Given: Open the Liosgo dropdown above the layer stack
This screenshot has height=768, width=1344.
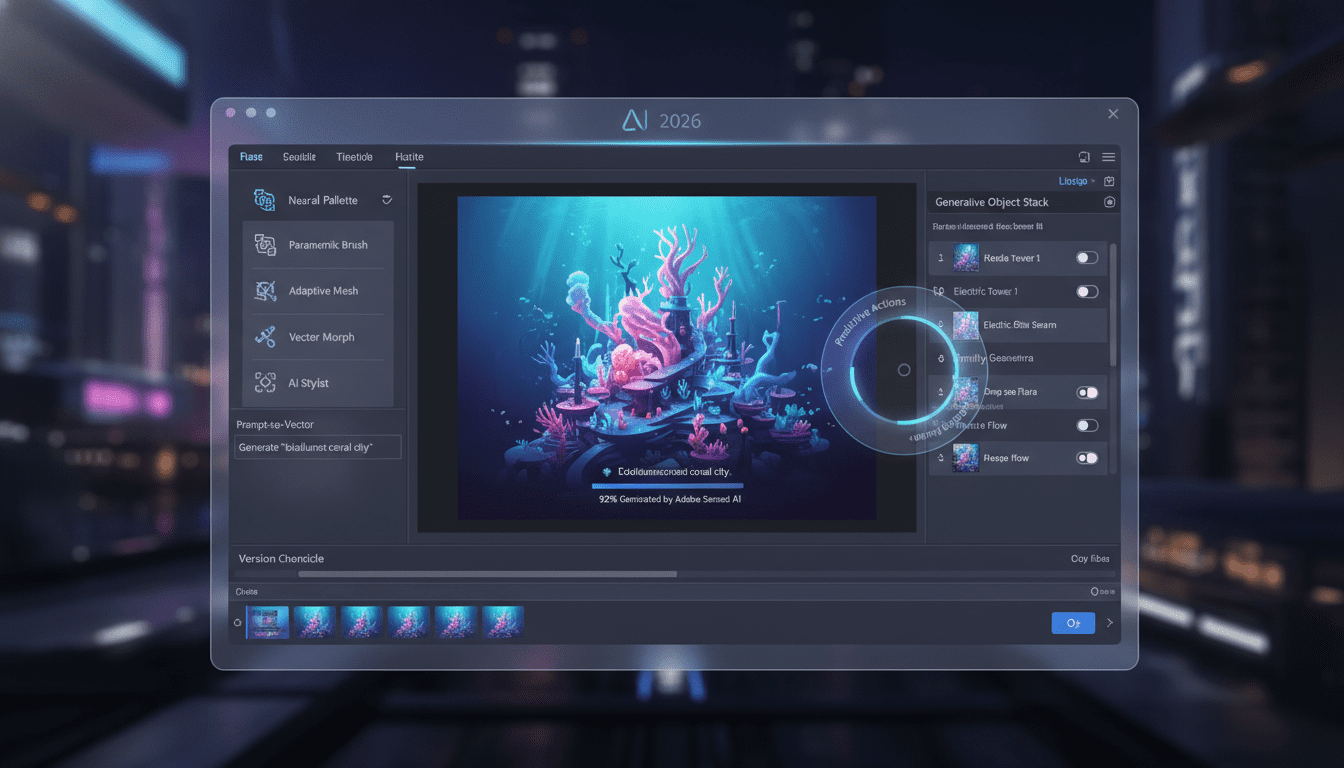Looking at the screenshot, I should coord(1074,181).
